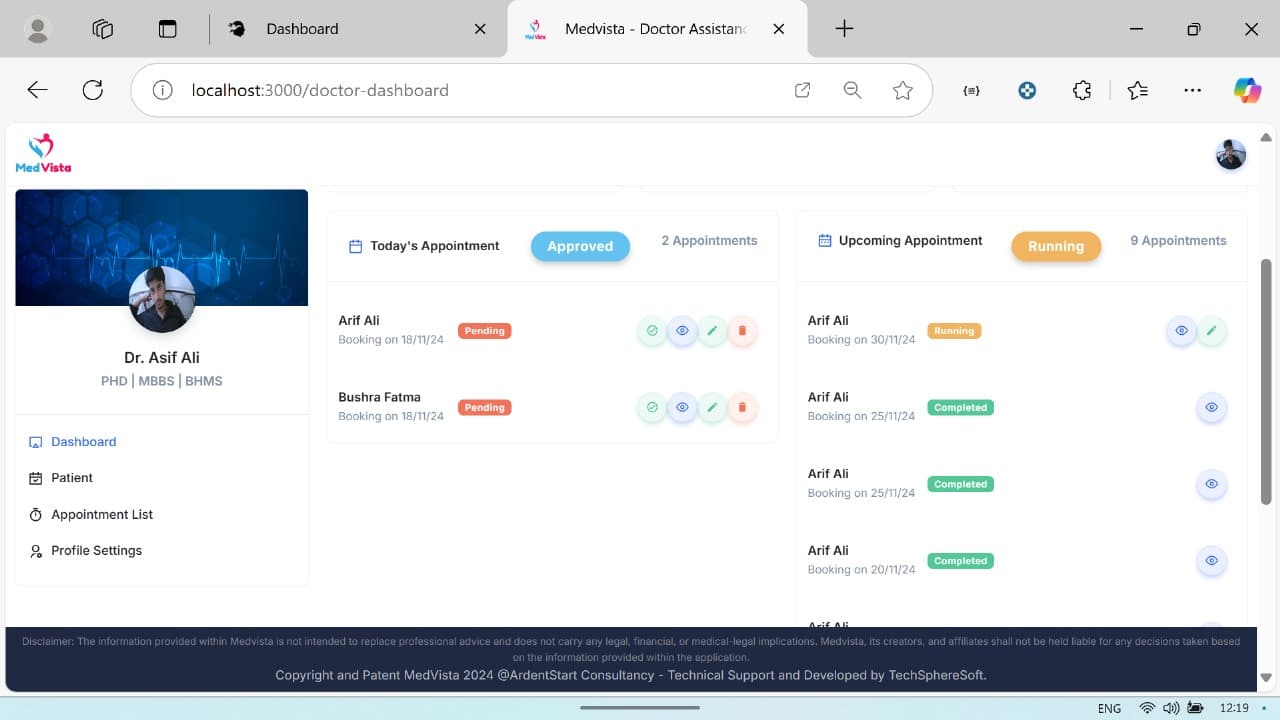Click the Running button in Upcoming Appointment
1280x720 pixels.
[1056, 246]
